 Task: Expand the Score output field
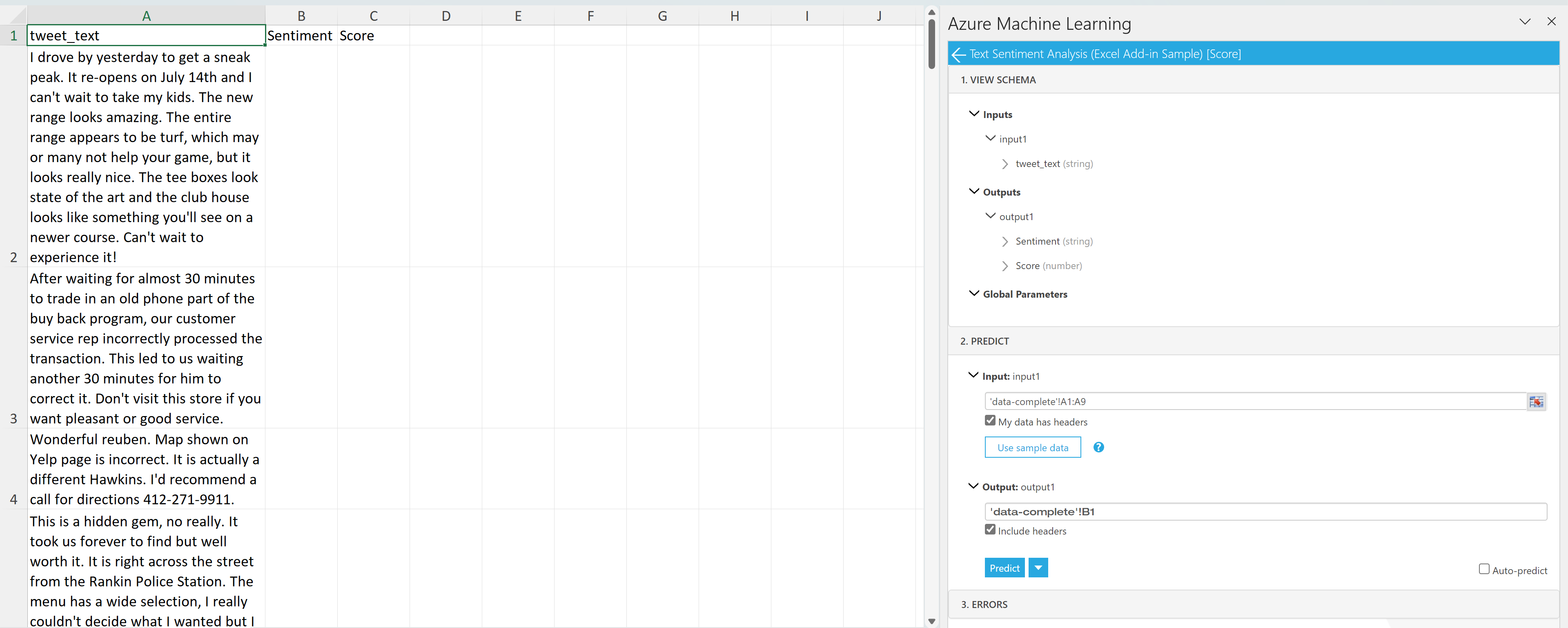pos(1005,266)
